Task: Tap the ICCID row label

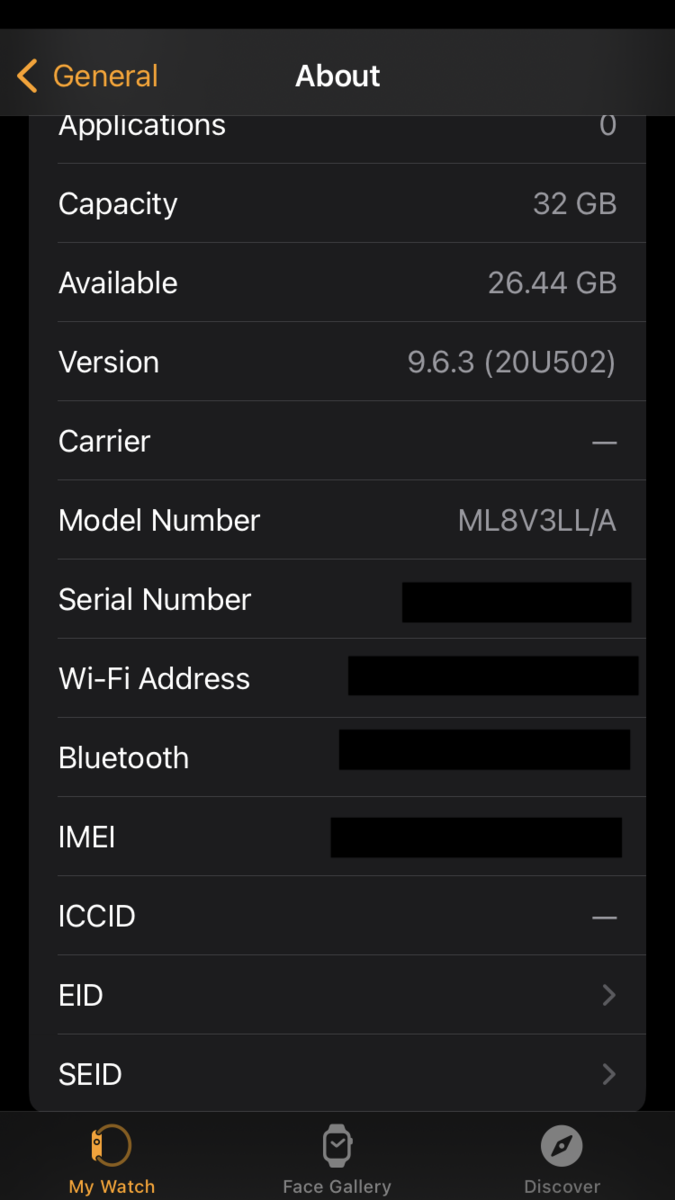Action: click(x=97, y=916)
